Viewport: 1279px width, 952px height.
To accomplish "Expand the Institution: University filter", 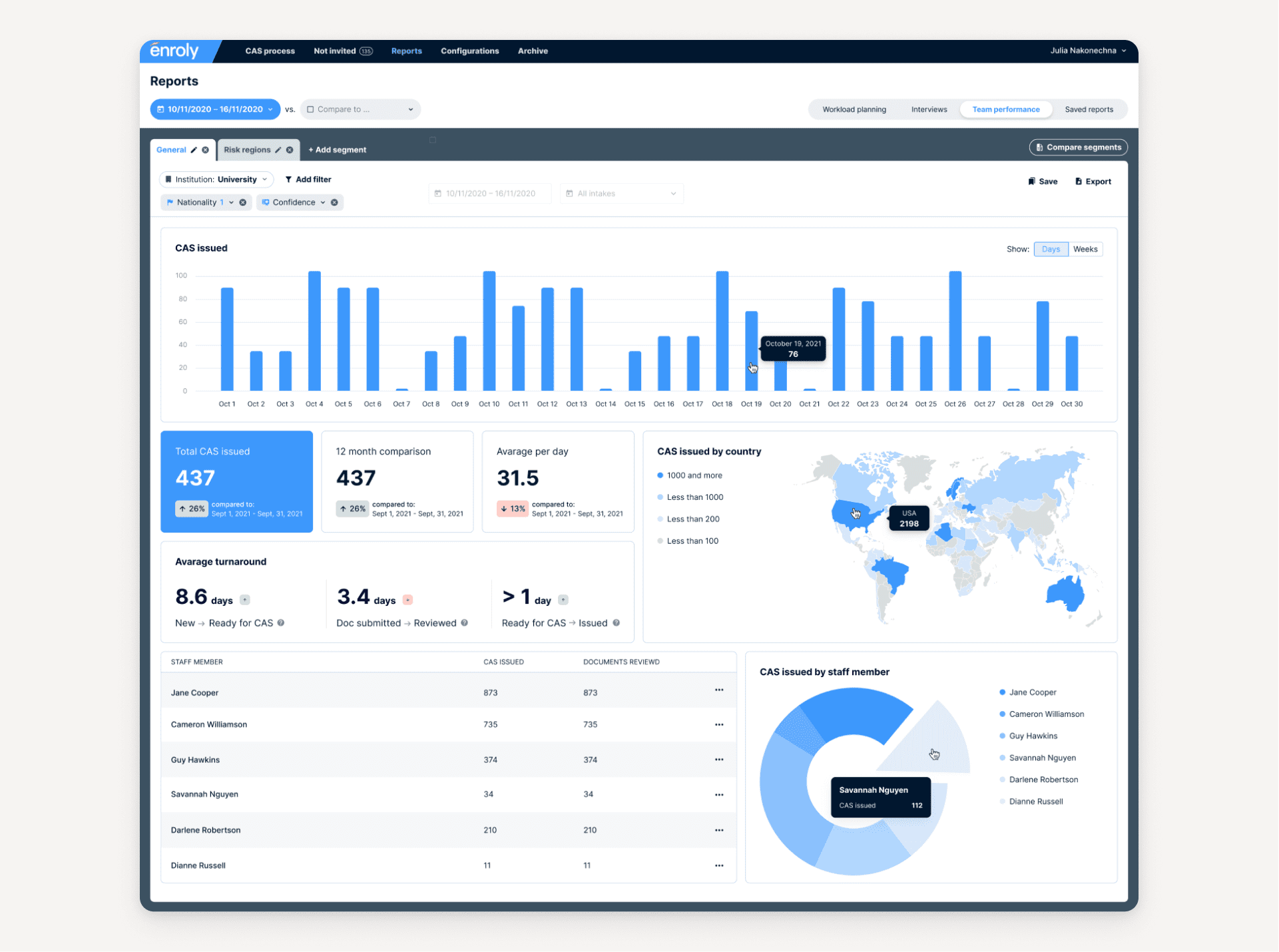I will [x=216, y=179].
